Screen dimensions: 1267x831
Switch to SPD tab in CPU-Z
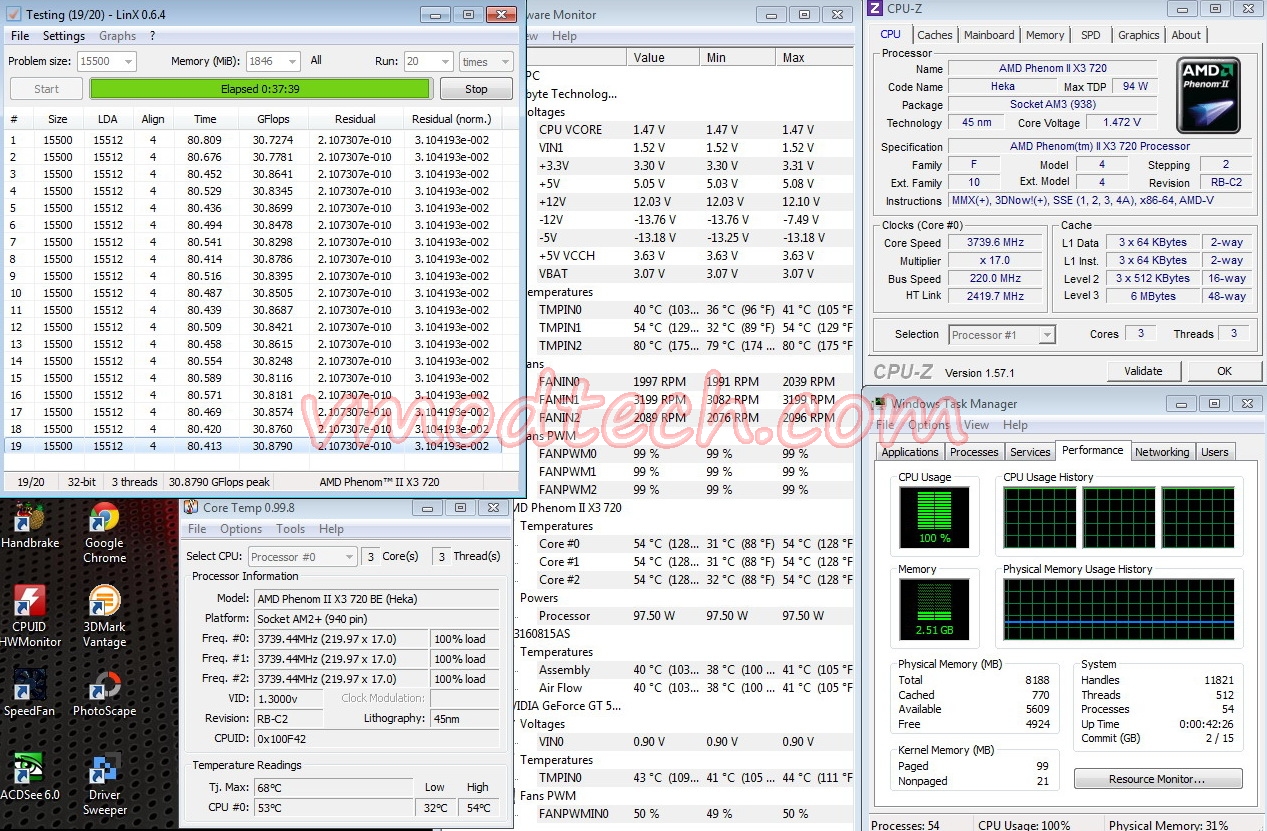(1091, 35)
